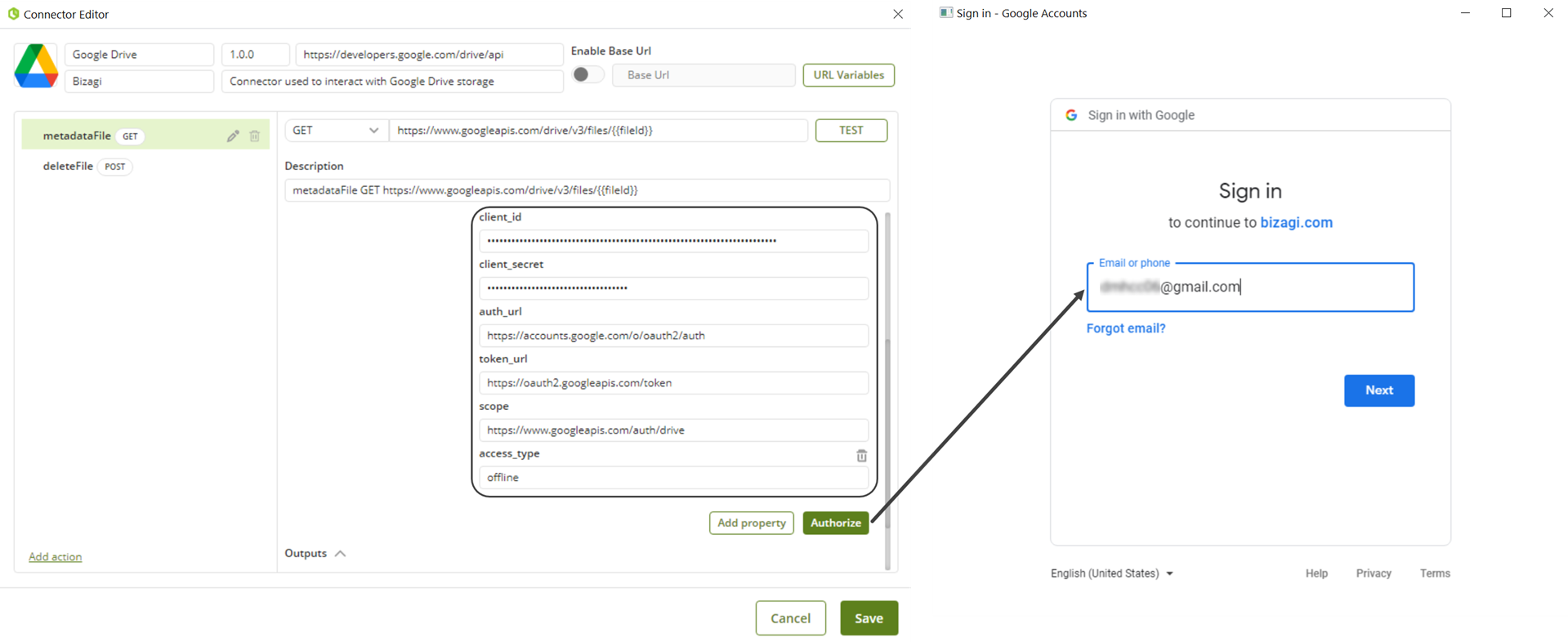This screenshot has height=642, width=1568.
Task: Open the GET method dropdown
Action: point(336,131)
